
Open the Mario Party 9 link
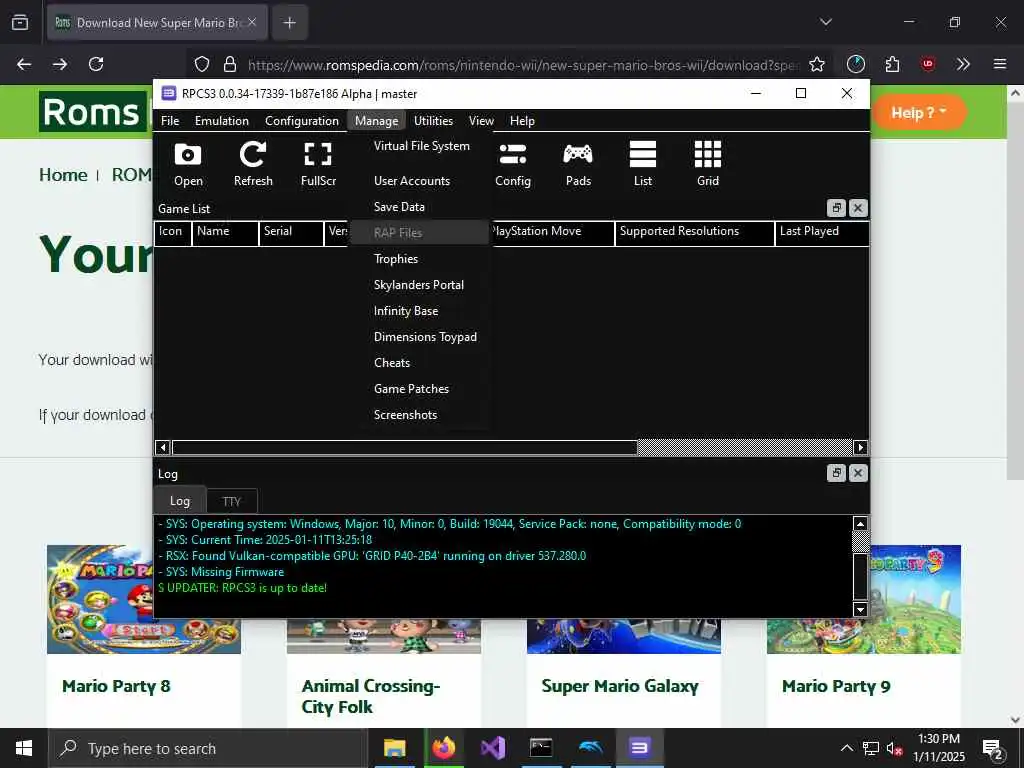pos(836,686)
